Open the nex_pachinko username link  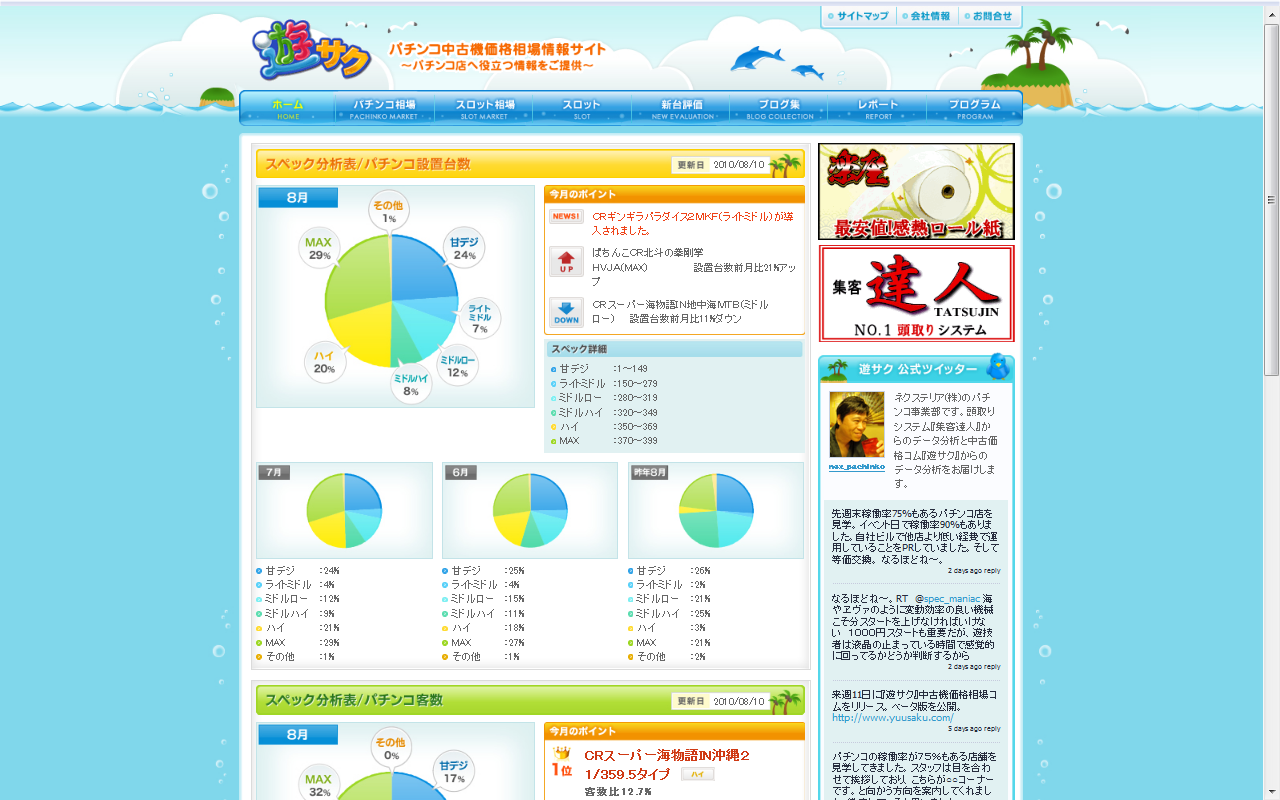point(857,466)
